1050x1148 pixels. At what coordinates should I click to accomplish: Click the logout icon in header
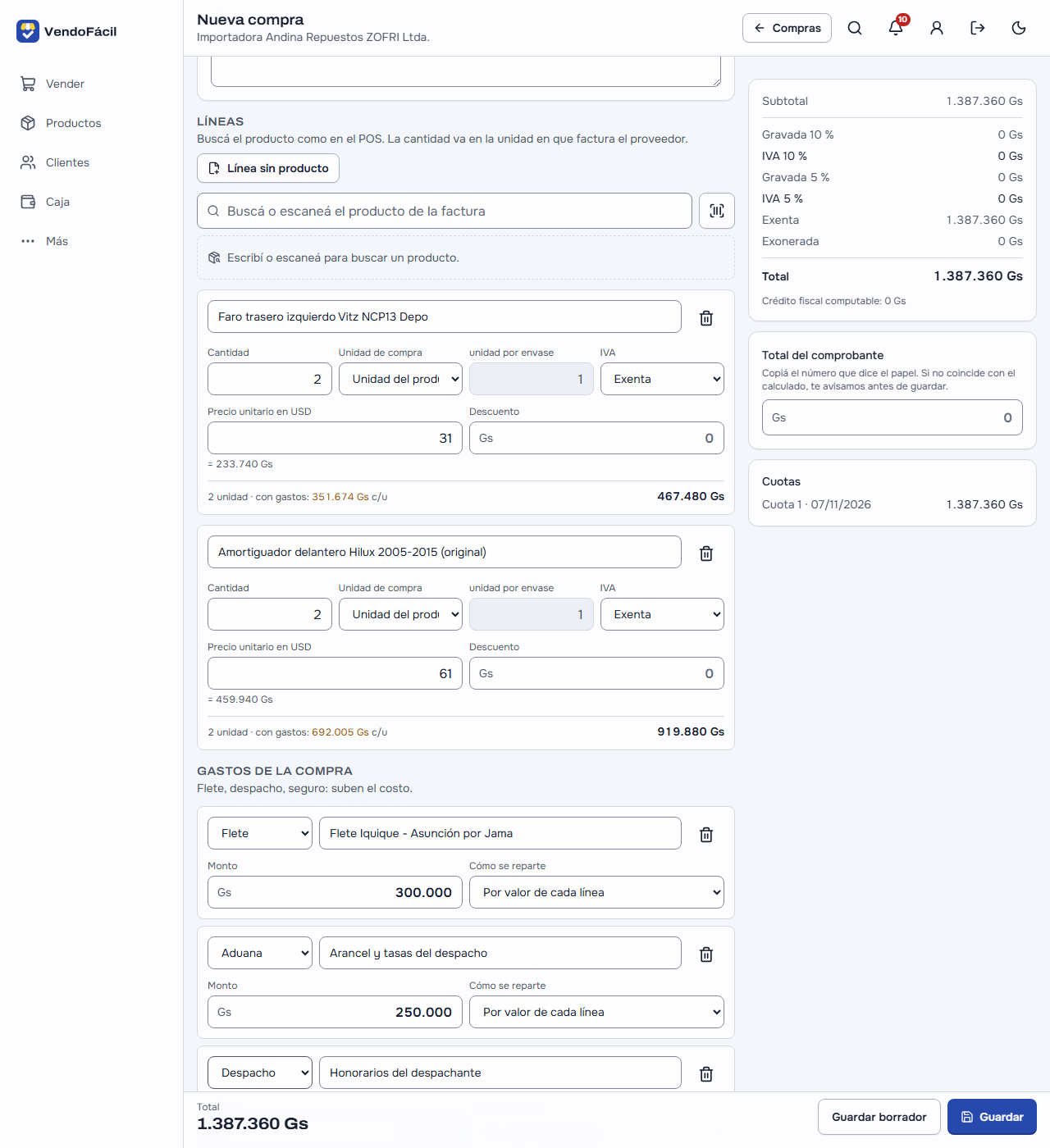pyautogui.click(x=978, y=28)
